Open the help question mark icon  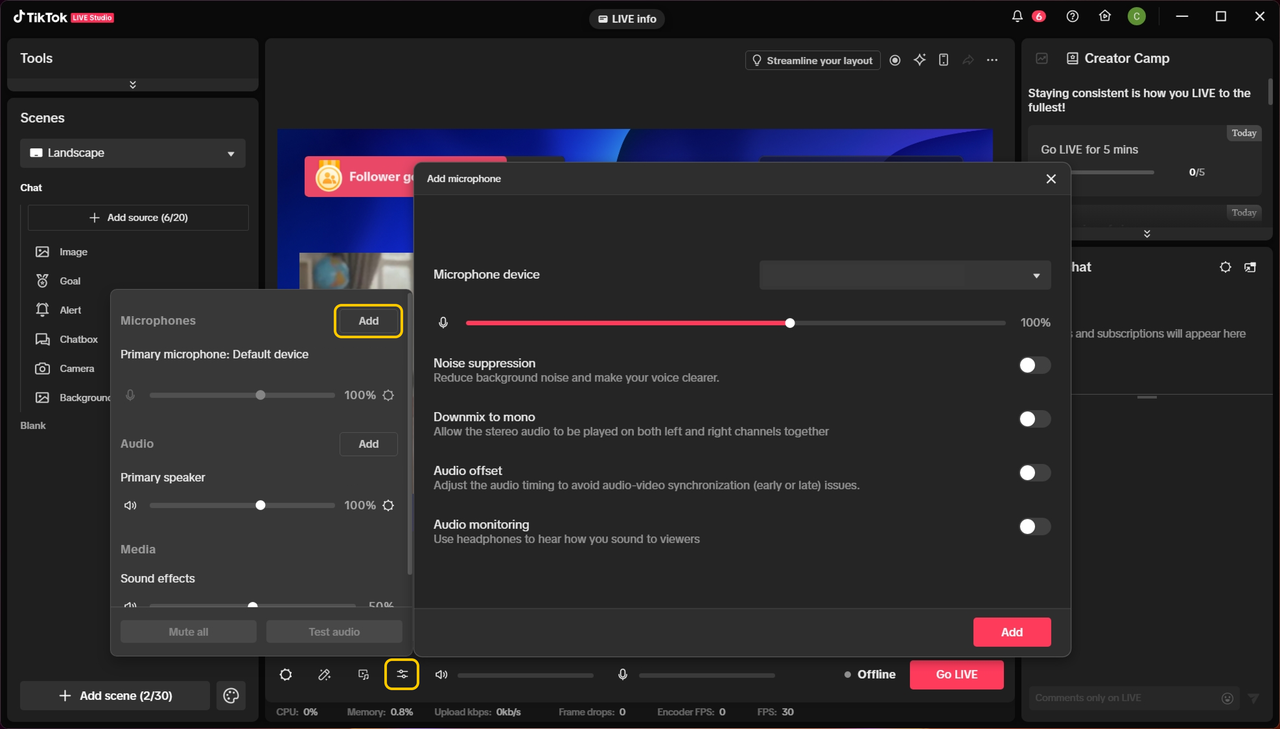click(1072, 17)
